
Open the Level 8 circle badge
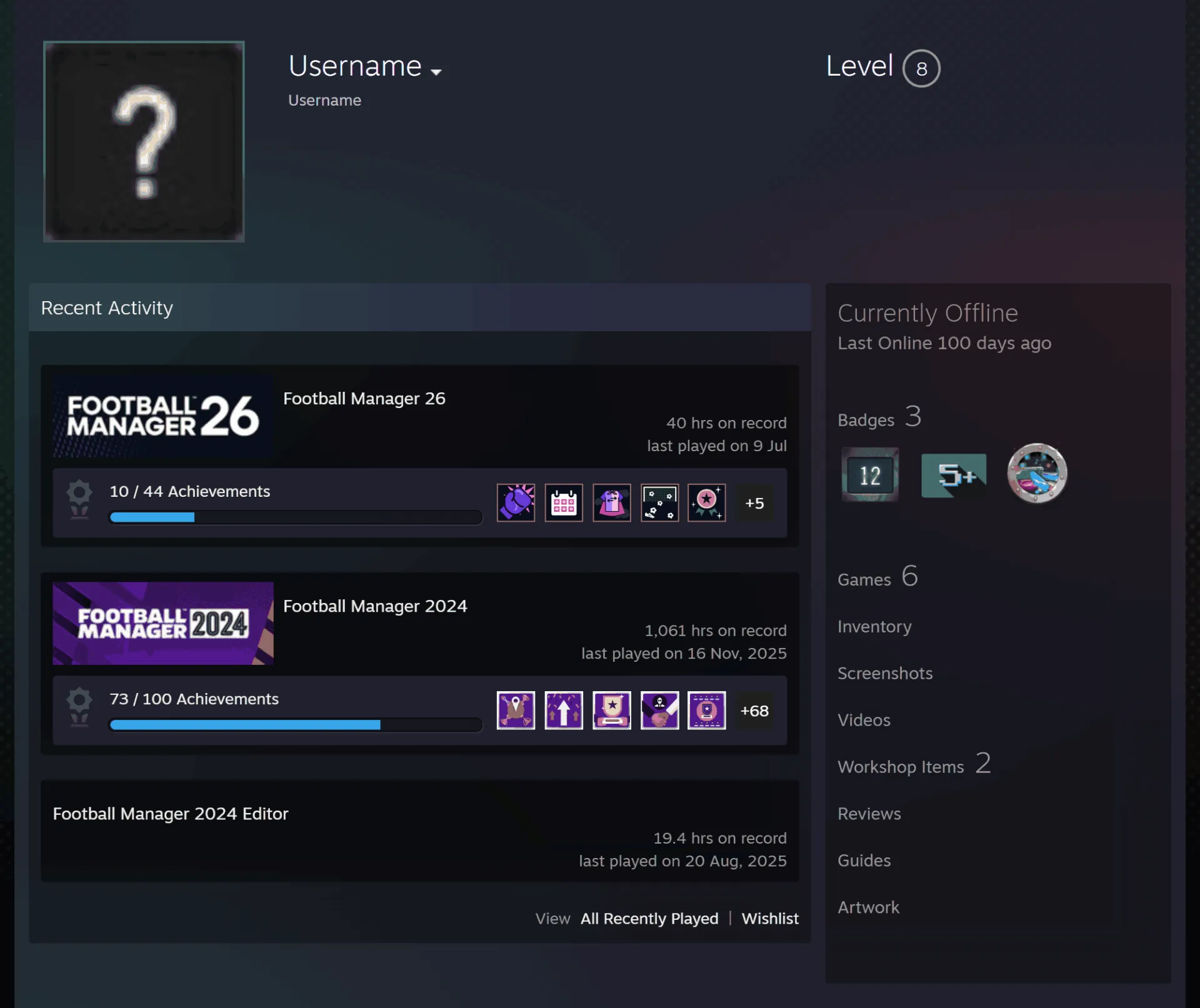pos(921,68)
